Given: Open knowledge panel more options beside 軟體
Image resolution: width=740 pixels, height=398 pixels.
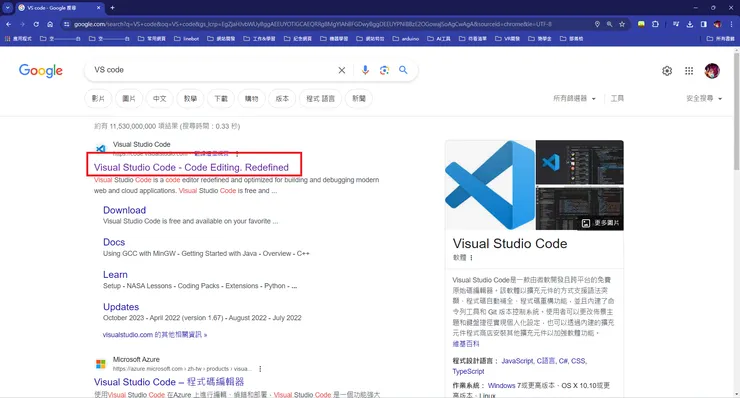Looking at the screenshot, I should (x=471, y=258).
